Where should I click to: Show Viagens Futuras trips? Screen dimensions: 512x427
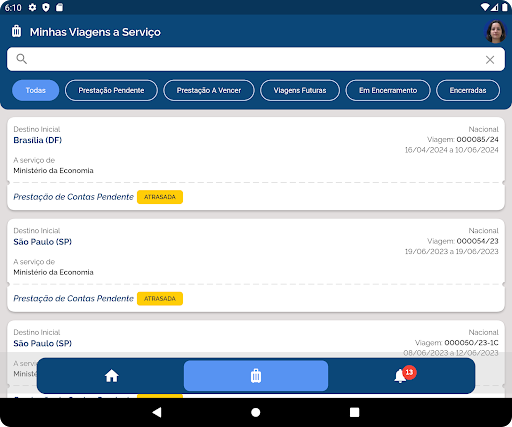pyautogui.click(x=300, y=90)
